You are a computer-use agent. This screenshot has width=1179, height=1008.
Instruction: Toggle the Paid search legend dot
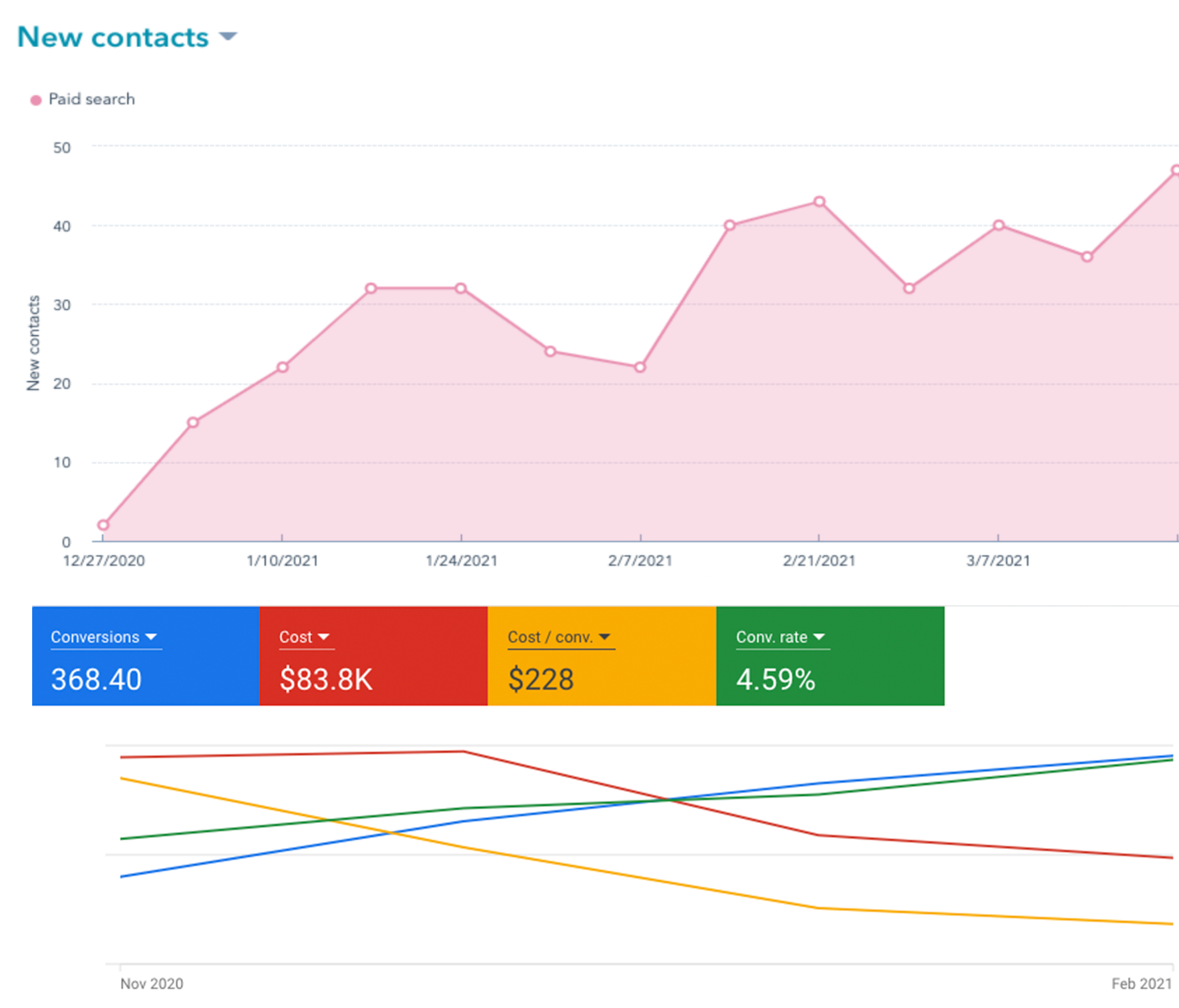click(x=36, y=100)
